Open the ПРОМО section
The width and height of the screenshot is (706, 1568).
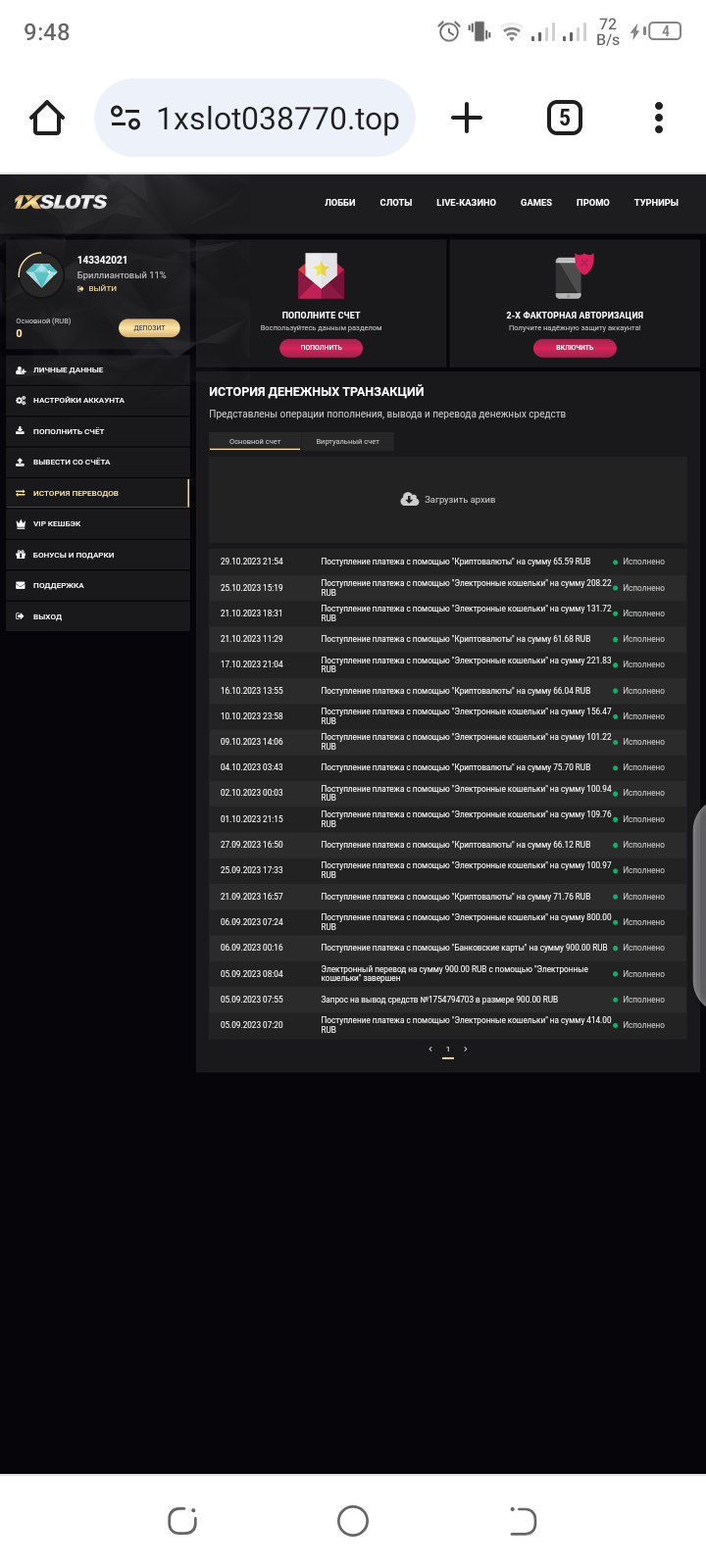pyautogui.click(x=593, y=203)
